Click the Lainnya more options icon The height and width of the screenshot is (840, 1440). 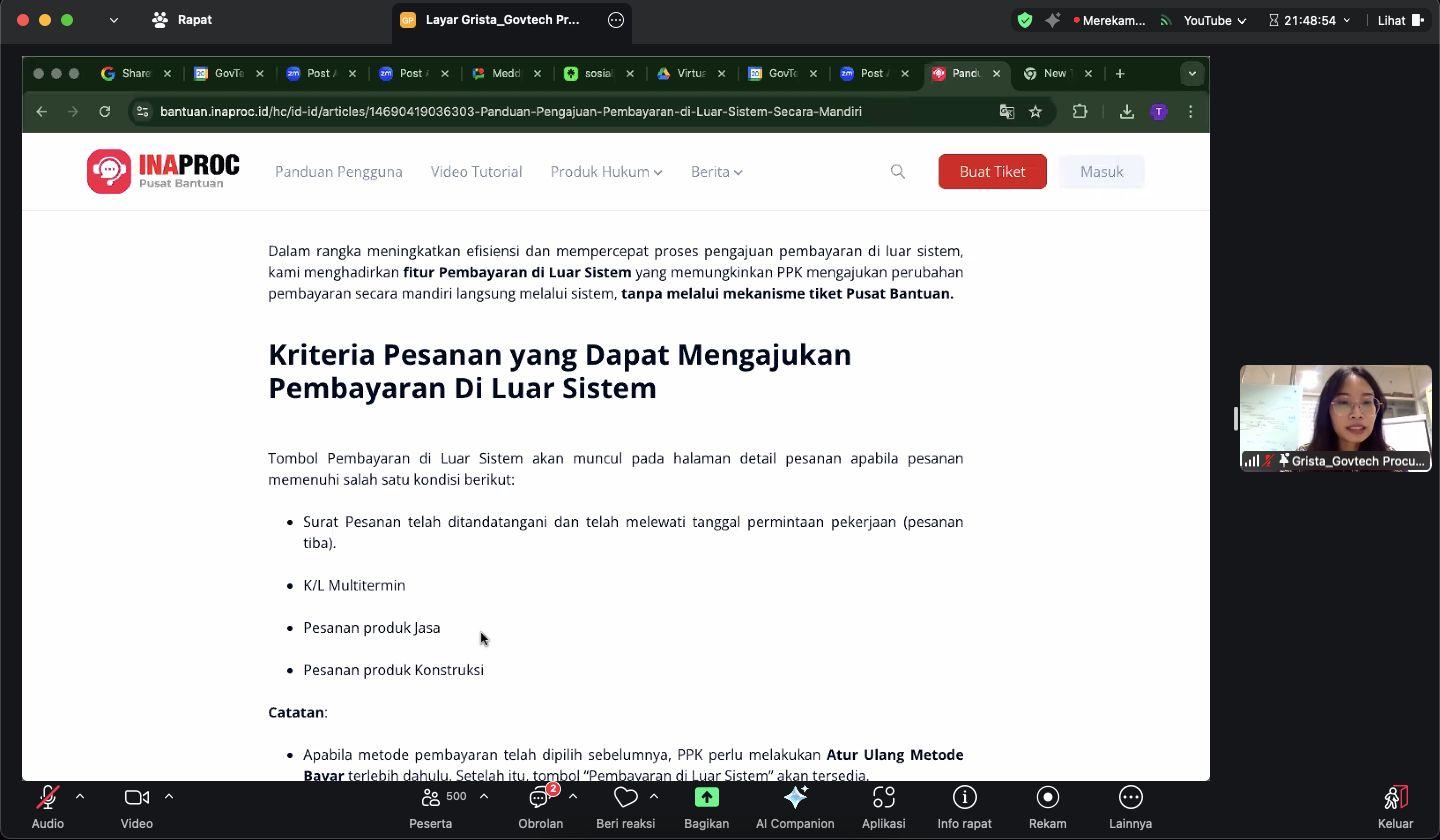pyautogui.click(x=1130, y=798)
